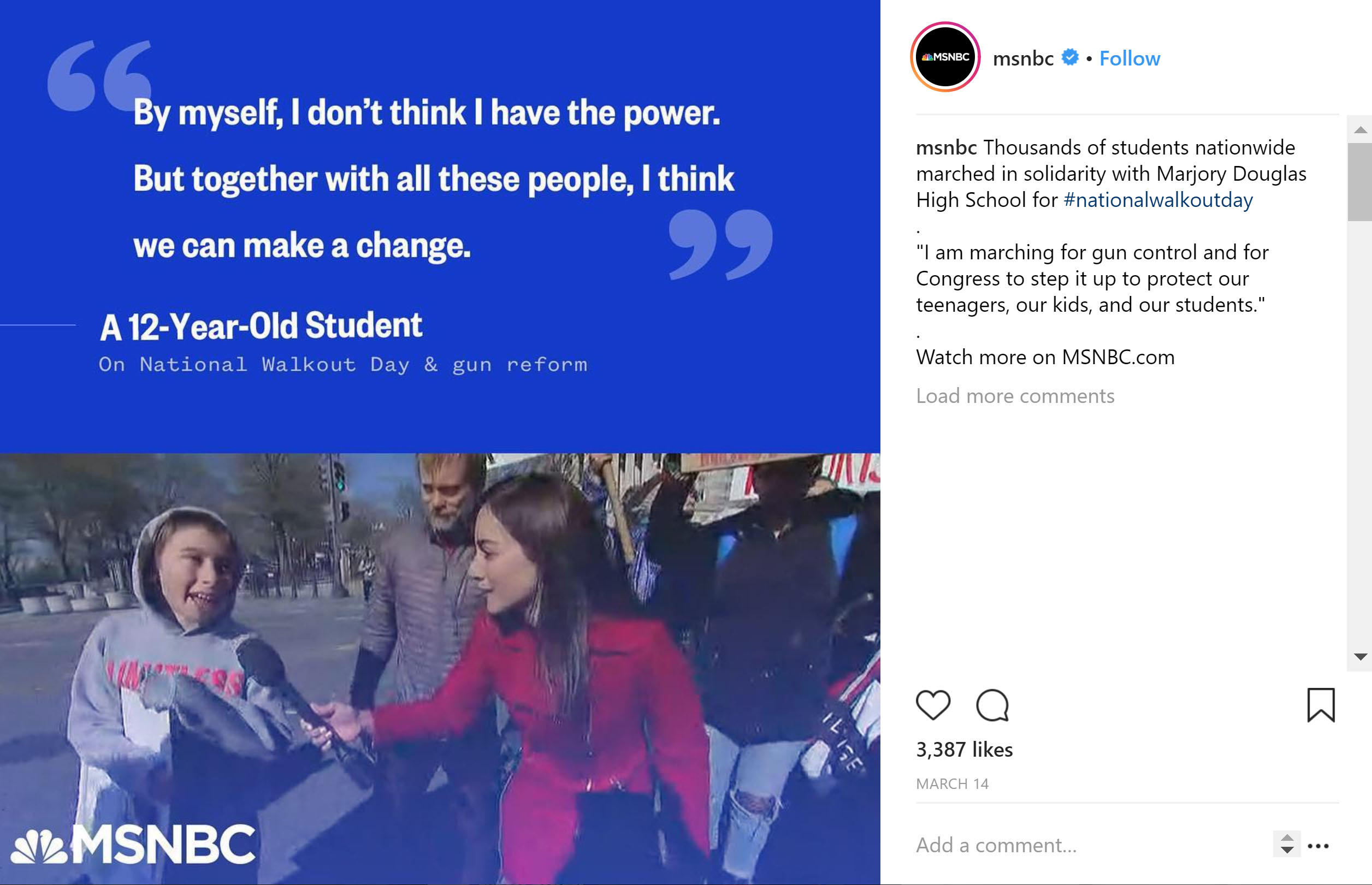
Task: Click the caption scrollbar up arrow
Action: click(x=1359, y=130)
